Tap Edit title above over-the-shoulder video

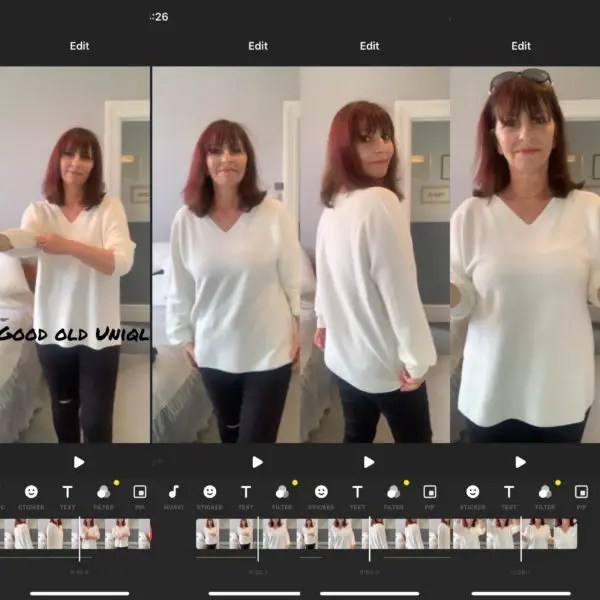click(369, 46)
